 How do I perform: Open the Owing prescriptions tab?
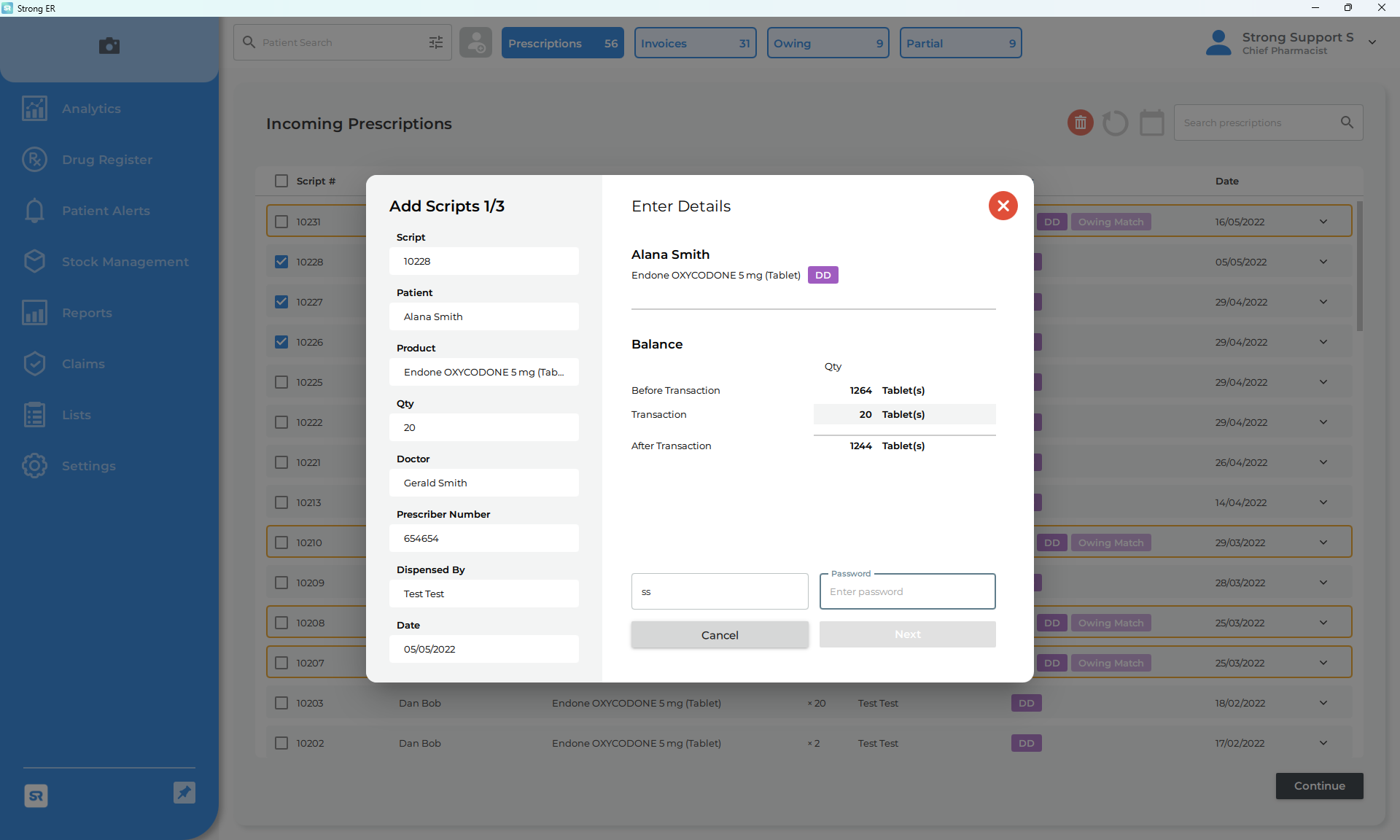[x=828, y=42]
